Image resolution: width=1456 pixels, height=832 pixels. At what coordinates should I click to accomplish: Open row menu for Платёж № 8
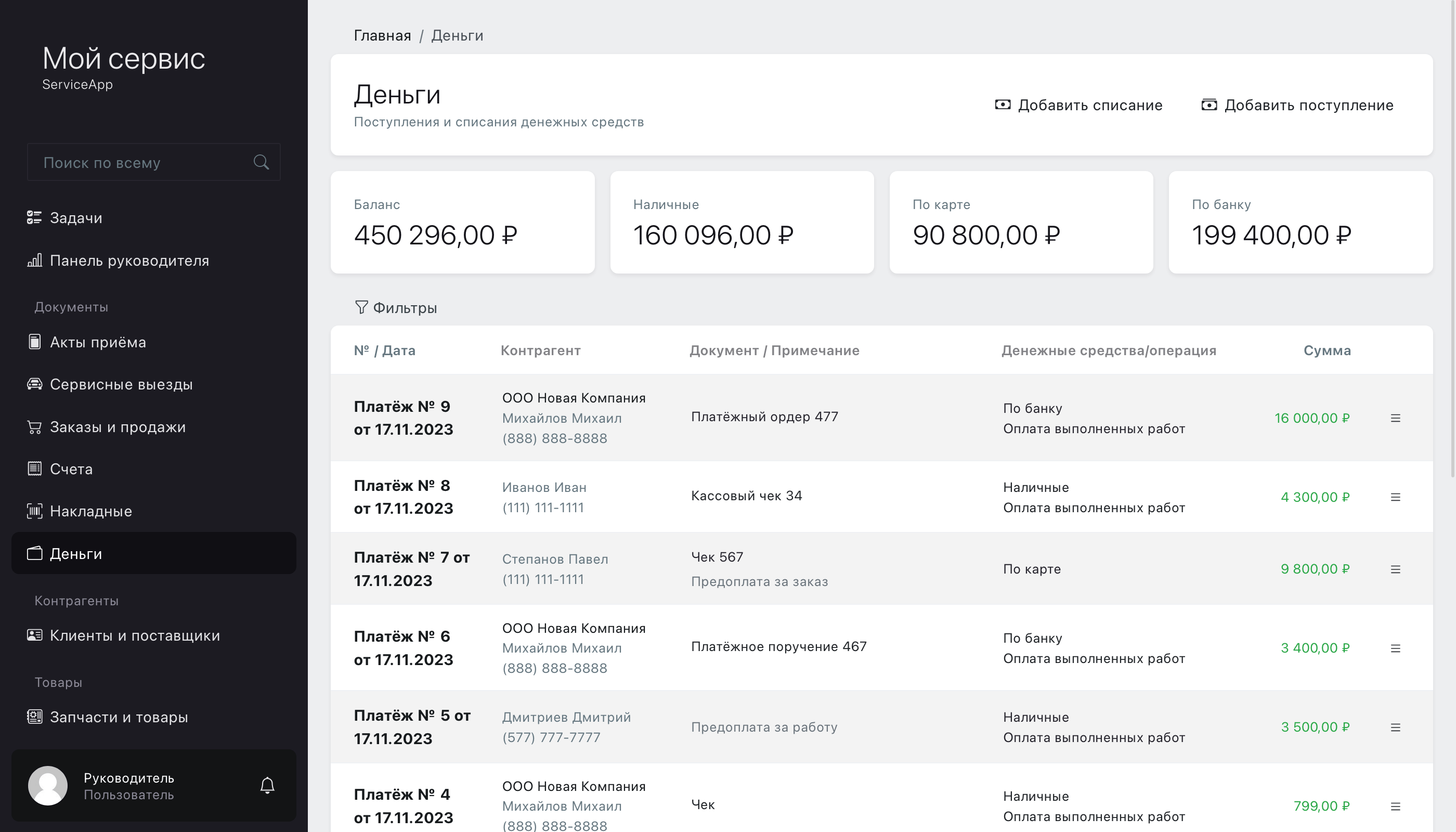click(1396, 497)
